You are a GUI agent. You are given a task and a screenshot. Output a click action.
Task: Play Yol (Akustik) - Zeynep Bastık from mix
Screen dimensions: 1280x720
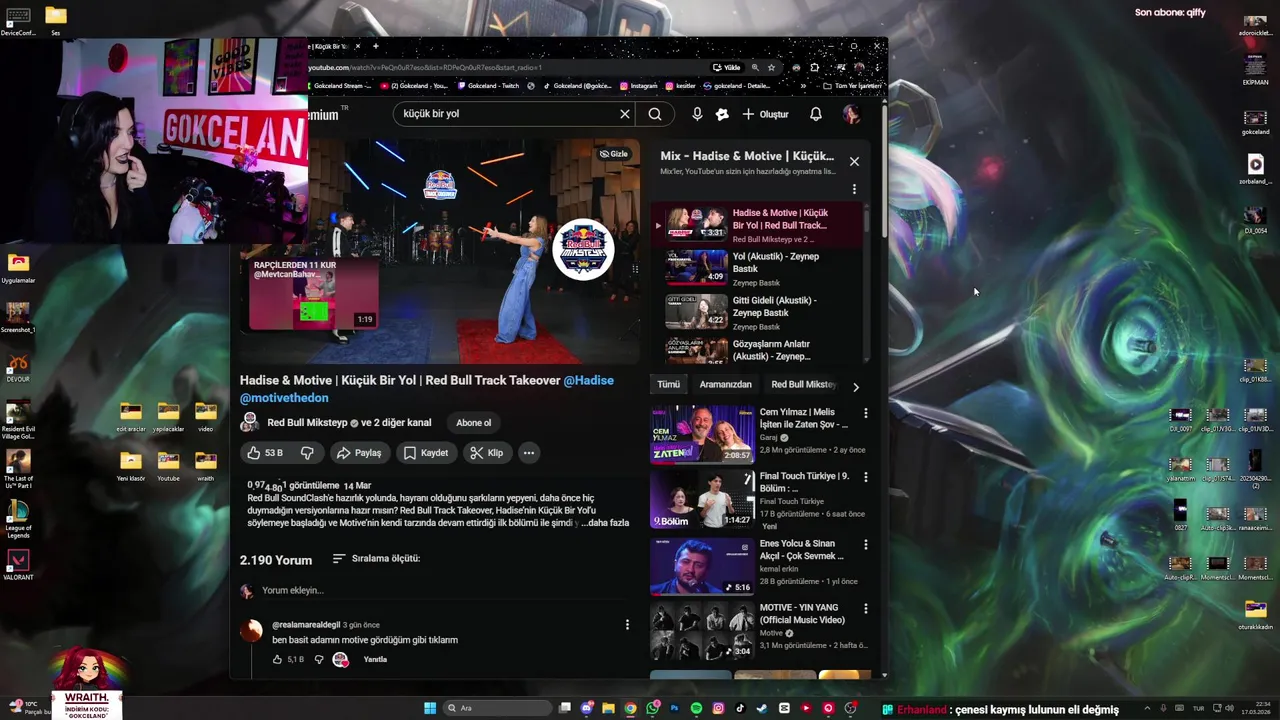pos(758,268)
